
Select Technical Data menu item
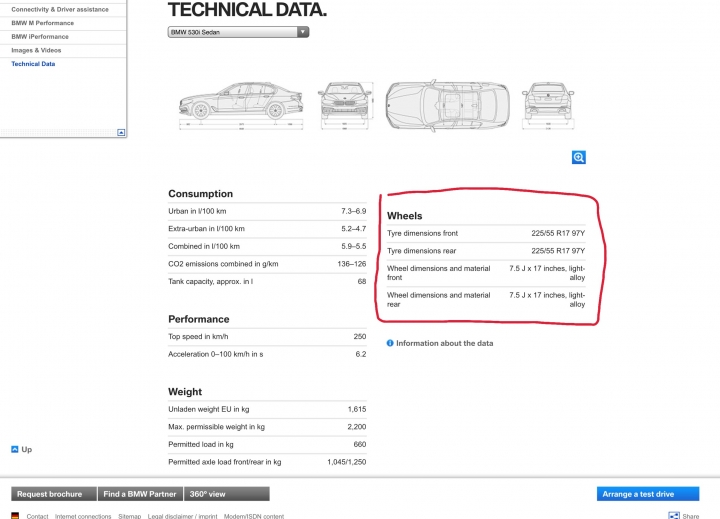pos(33,64)
